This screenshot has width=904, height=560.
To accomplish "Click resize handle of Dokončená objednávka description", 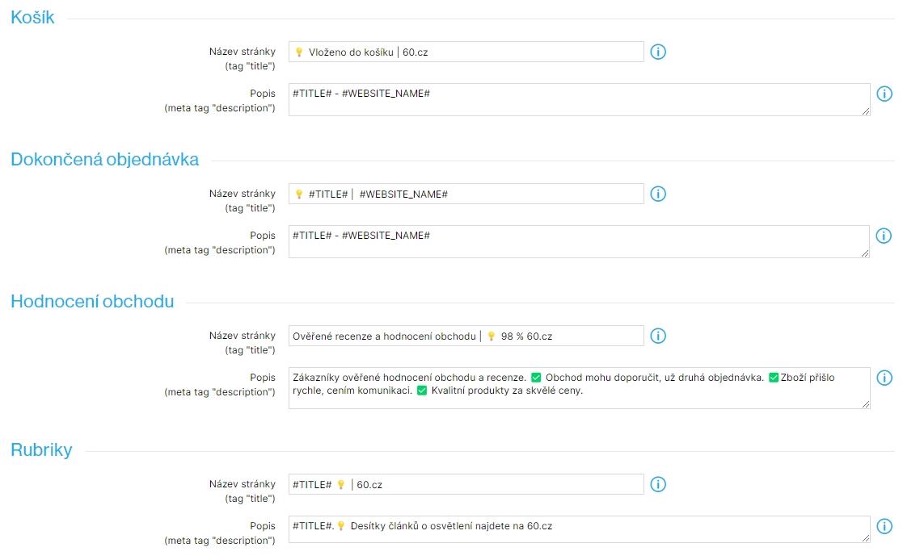I will click(865, 253).
